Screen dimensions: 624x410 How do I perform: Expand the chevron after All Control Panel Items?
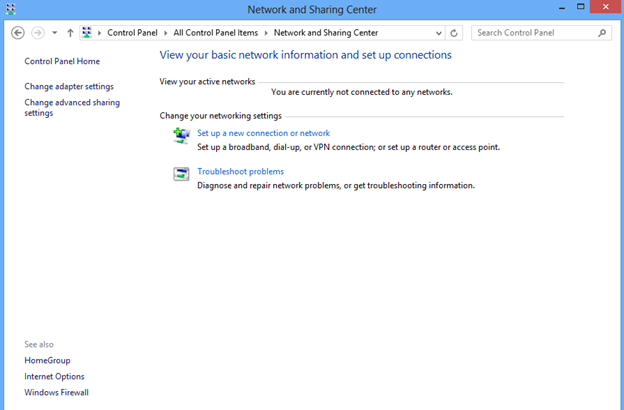pyautogui.click(x=266, y=33)
